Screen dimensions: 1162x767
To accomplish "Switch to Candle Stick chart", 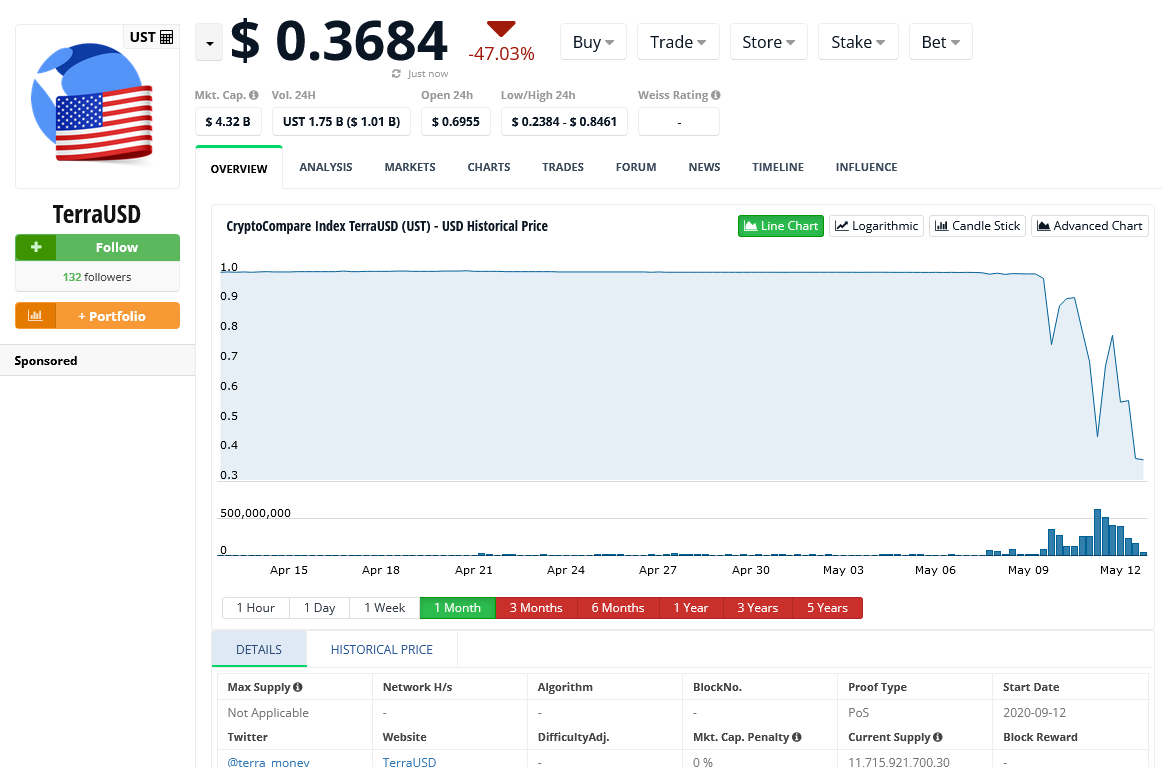I will [977, 226].
